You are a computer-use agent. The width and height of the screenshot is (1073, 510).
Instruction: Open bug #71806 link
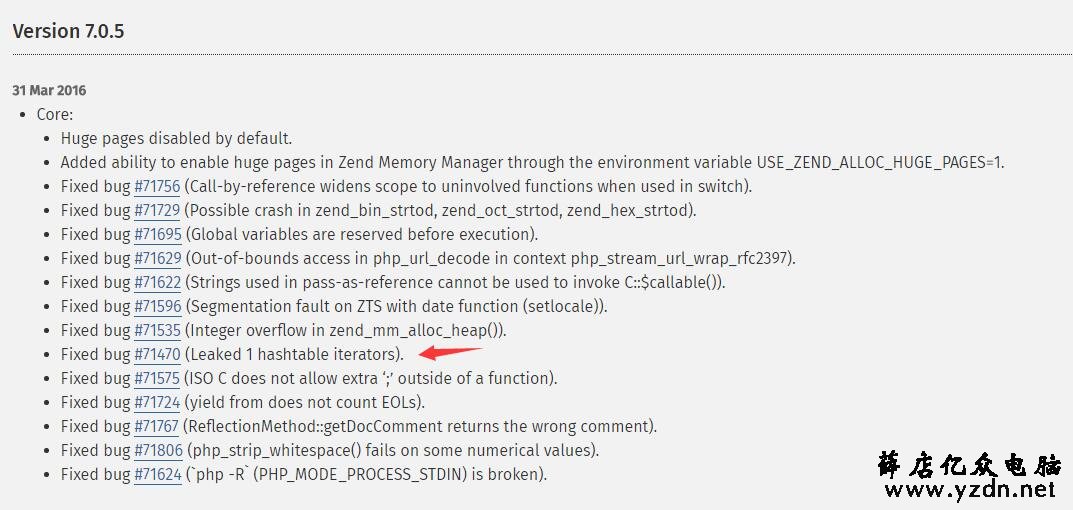pyautogui.click(x=158, y=450)
